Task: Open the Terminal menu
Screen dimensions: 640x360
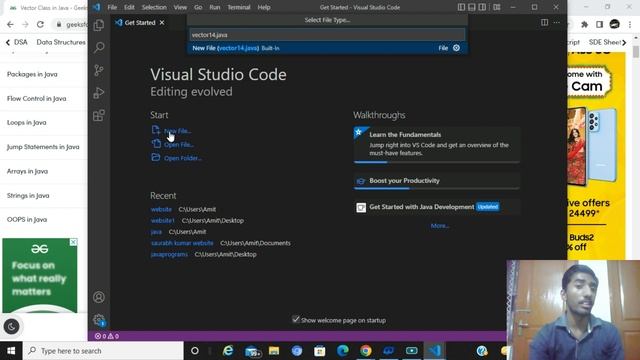Action: tap(239, 7)
